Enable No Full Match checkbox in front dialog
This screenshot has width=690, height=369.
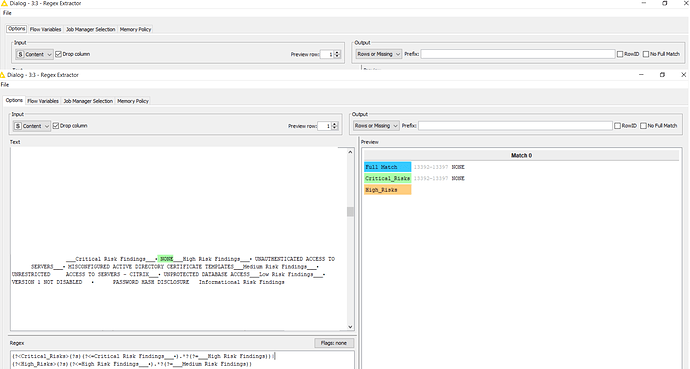click(643, 126)
